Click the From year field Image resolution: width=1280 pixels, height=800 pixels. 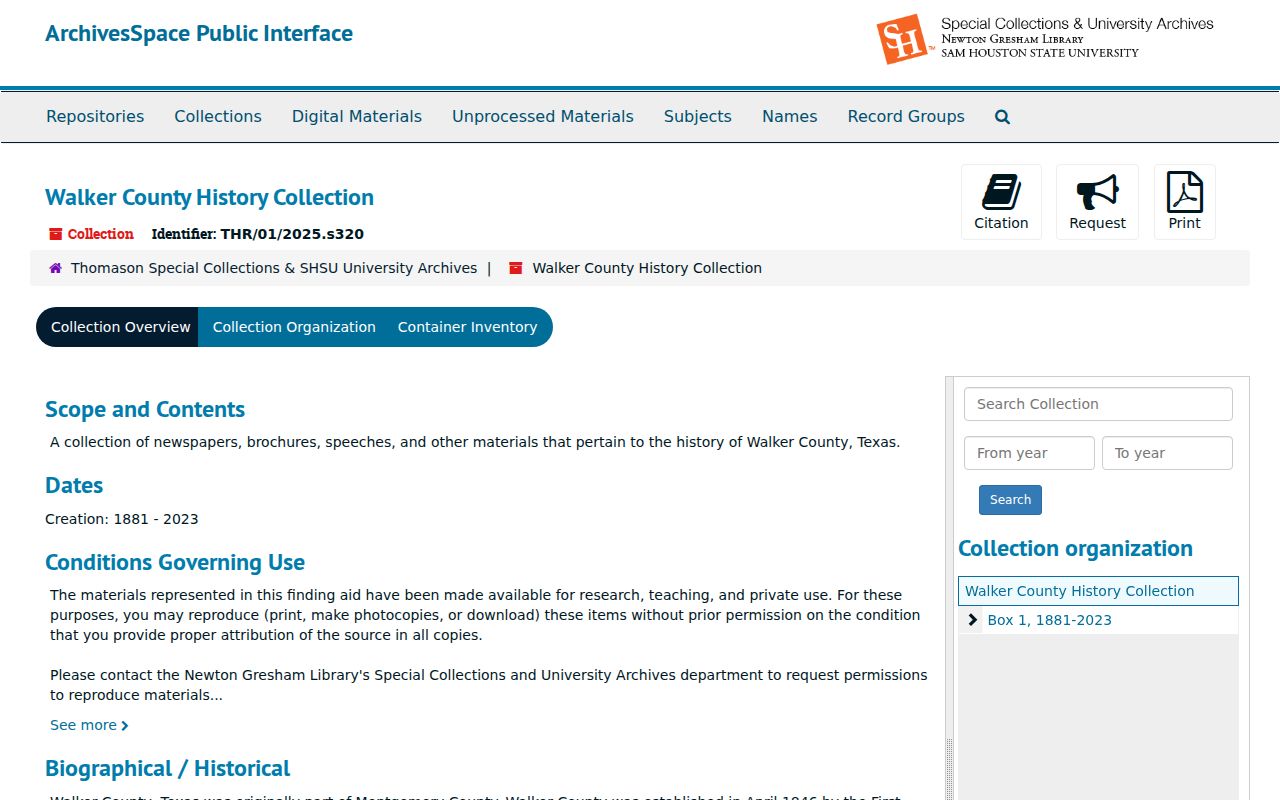pos(1029,453)
